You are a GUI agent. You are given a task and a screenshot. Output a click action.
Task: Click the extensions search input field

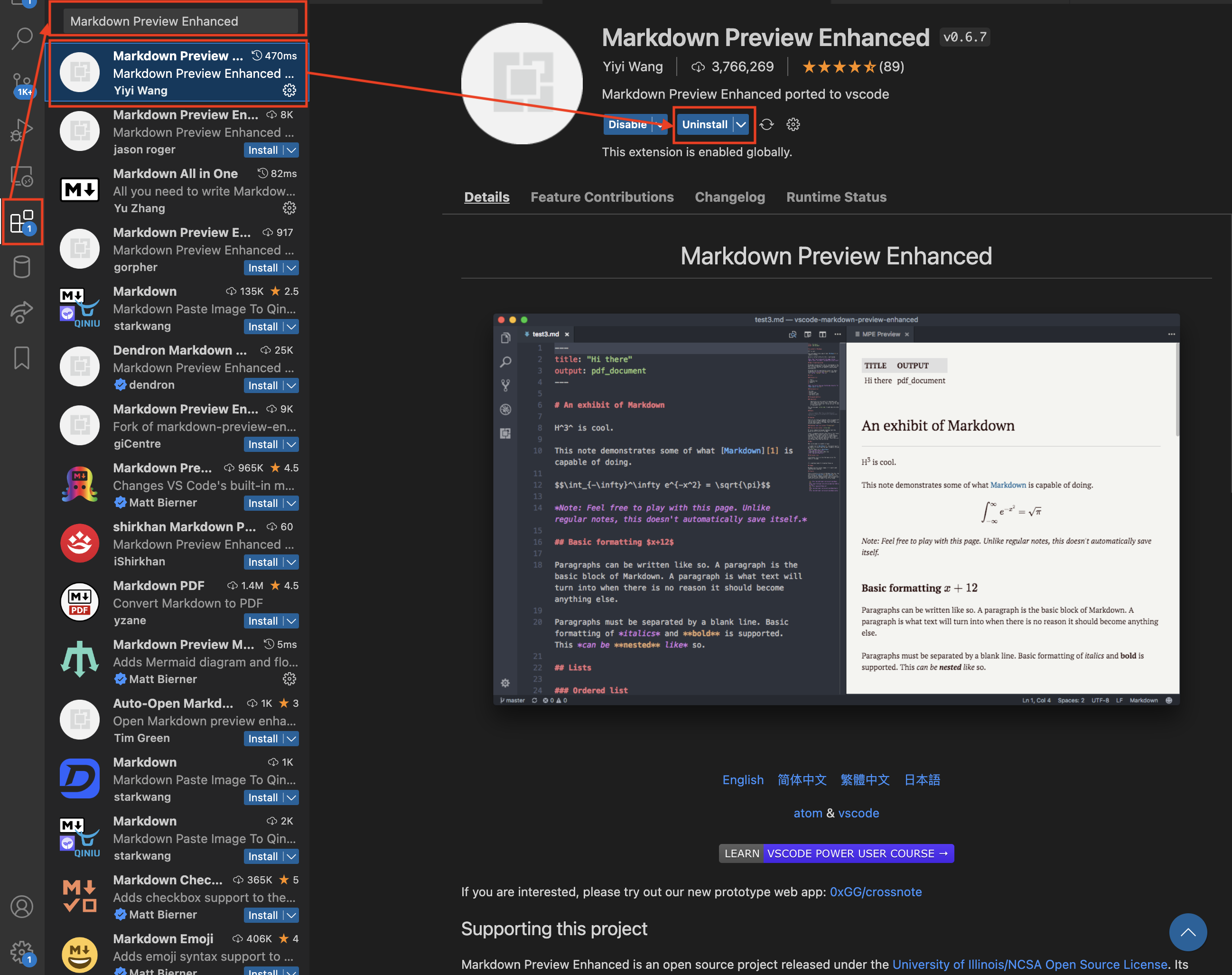(180, 21)
